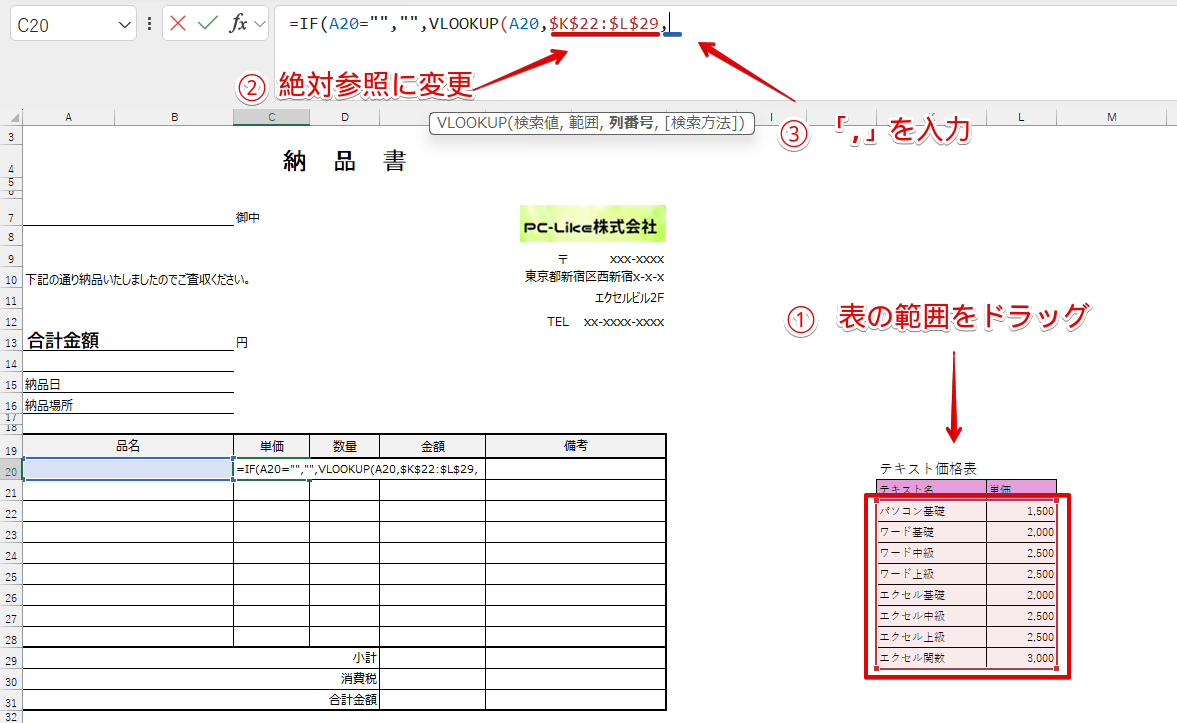Click the 範囲 argument in the tooltip

584,123
